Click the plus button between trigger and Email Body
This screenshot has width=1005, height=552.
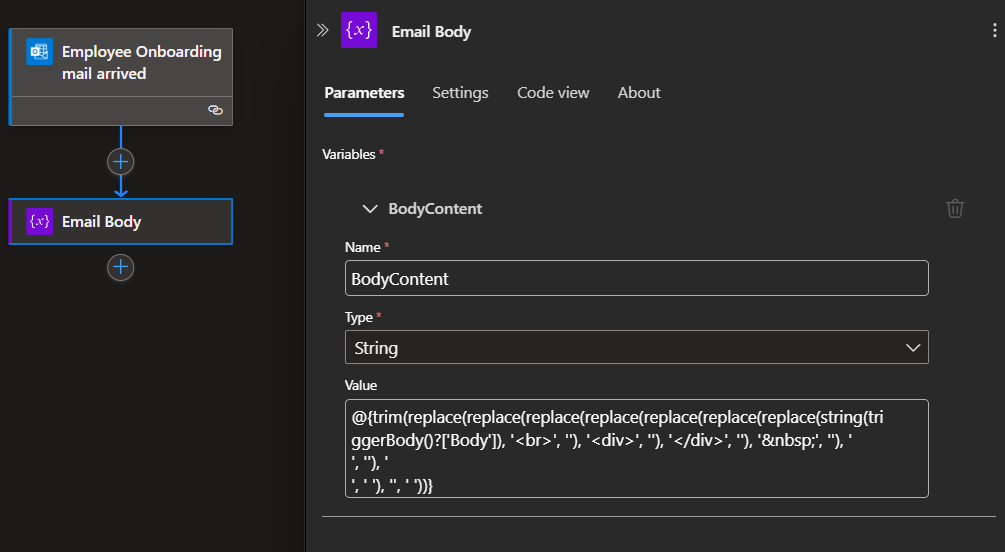[121, 161]
